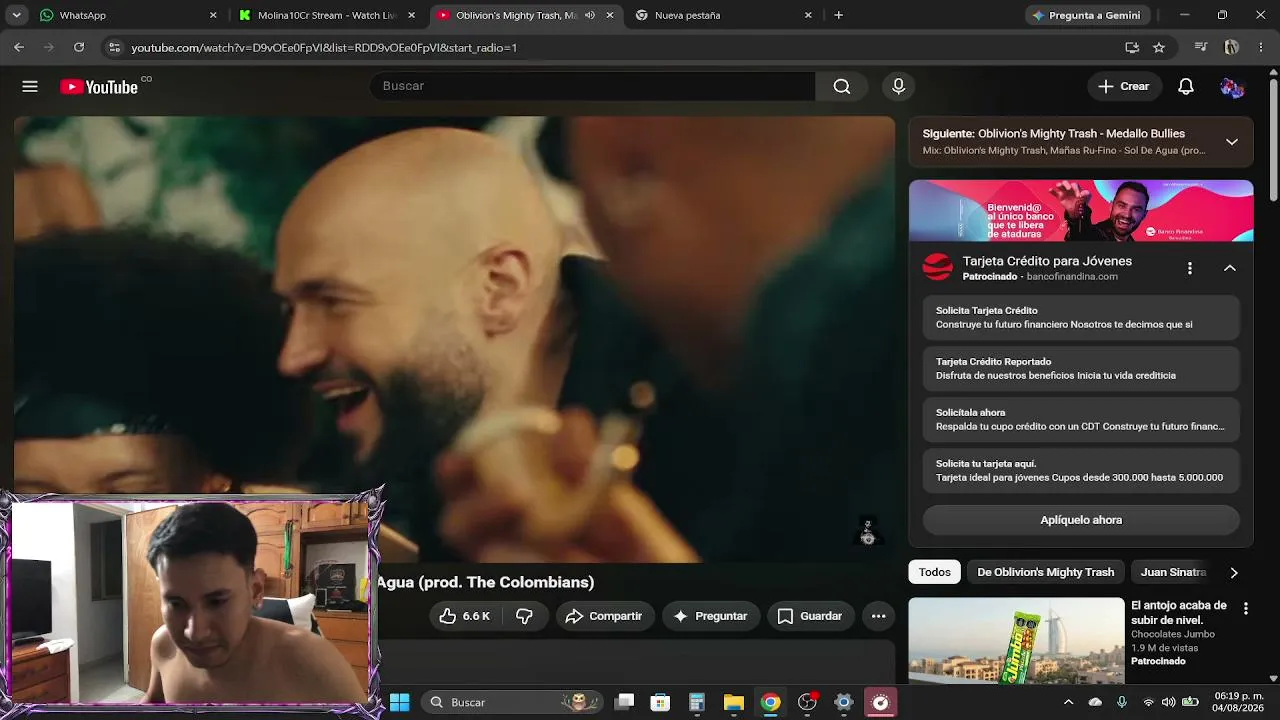Click the Pregunta a Gemini button
The width and height of the screenshot is (1280, 720).
point(1085,15)
